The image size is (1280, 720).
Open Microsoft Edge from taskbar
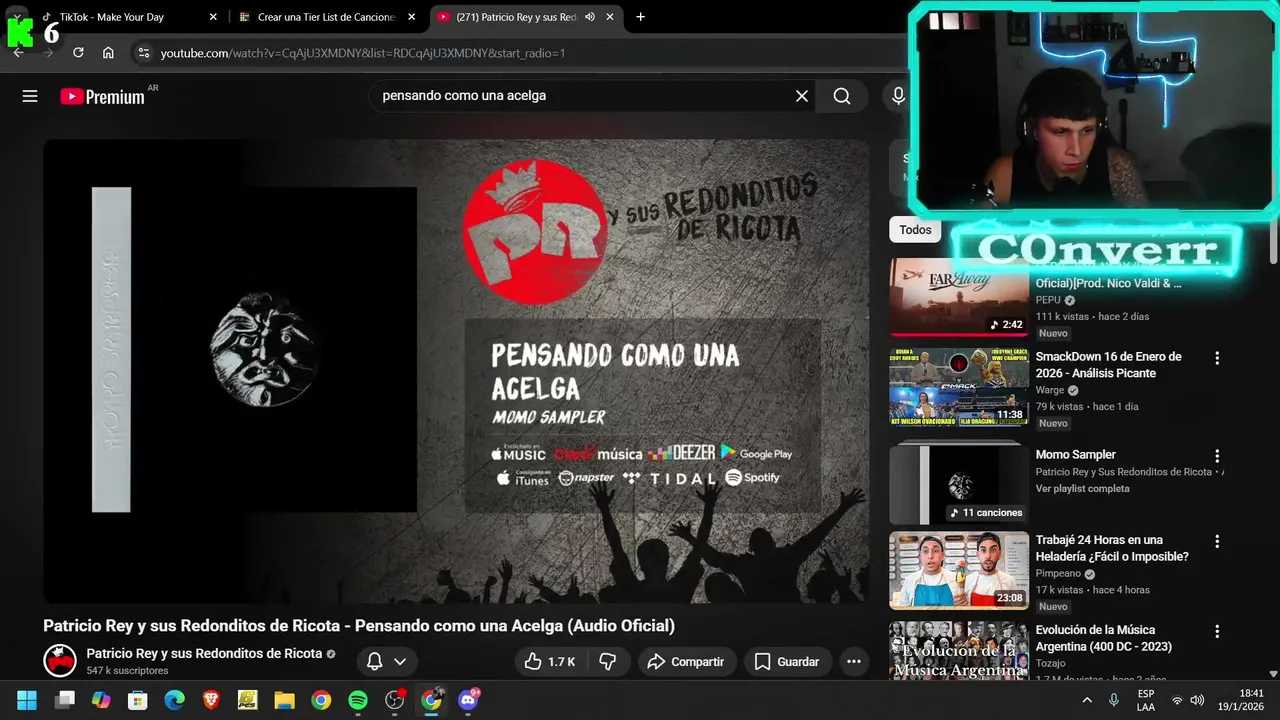point(174,700)
